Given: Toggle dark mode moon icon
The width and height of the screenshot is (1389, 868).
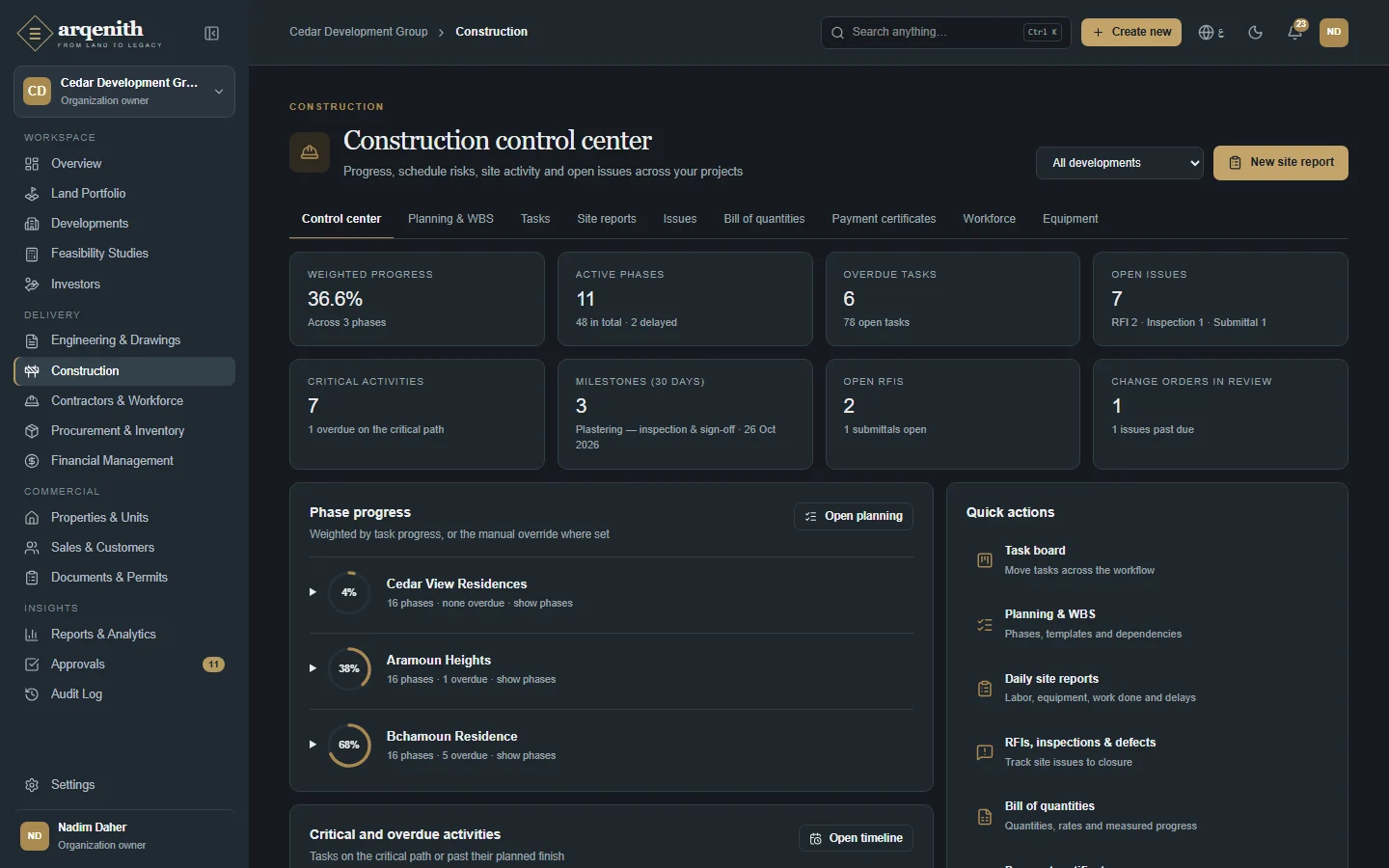Looking at the screenshot, I should coord(1255,32).
